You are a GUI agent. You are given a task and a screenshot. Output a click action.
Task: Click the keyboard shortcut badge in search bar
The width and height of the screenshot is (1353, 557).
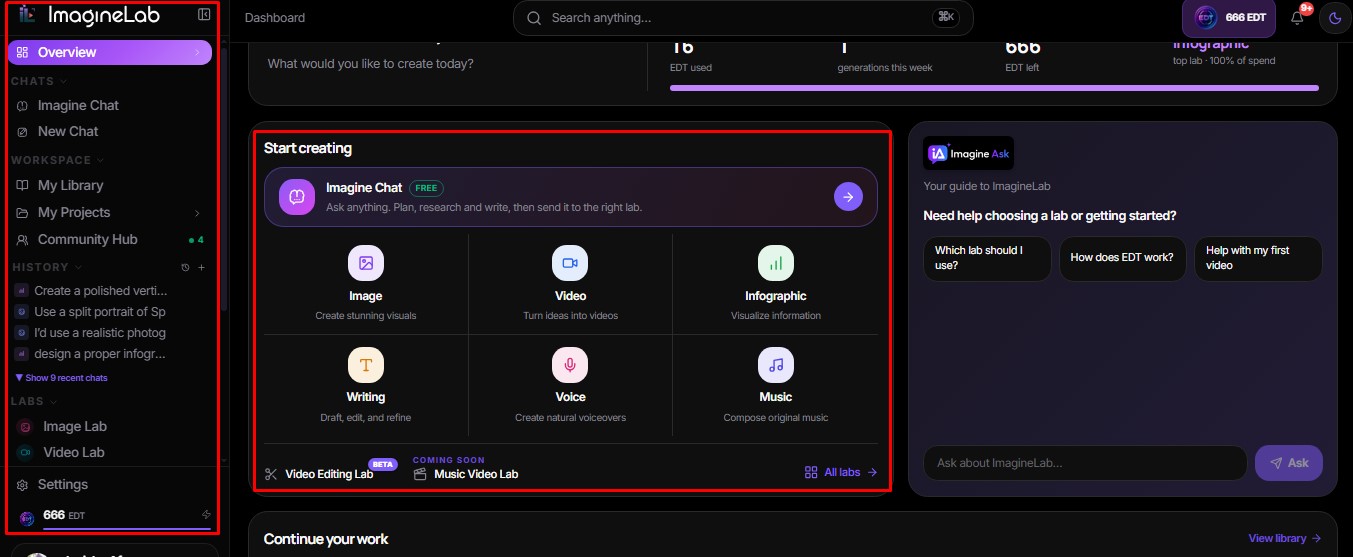click(x=945, y=17)
